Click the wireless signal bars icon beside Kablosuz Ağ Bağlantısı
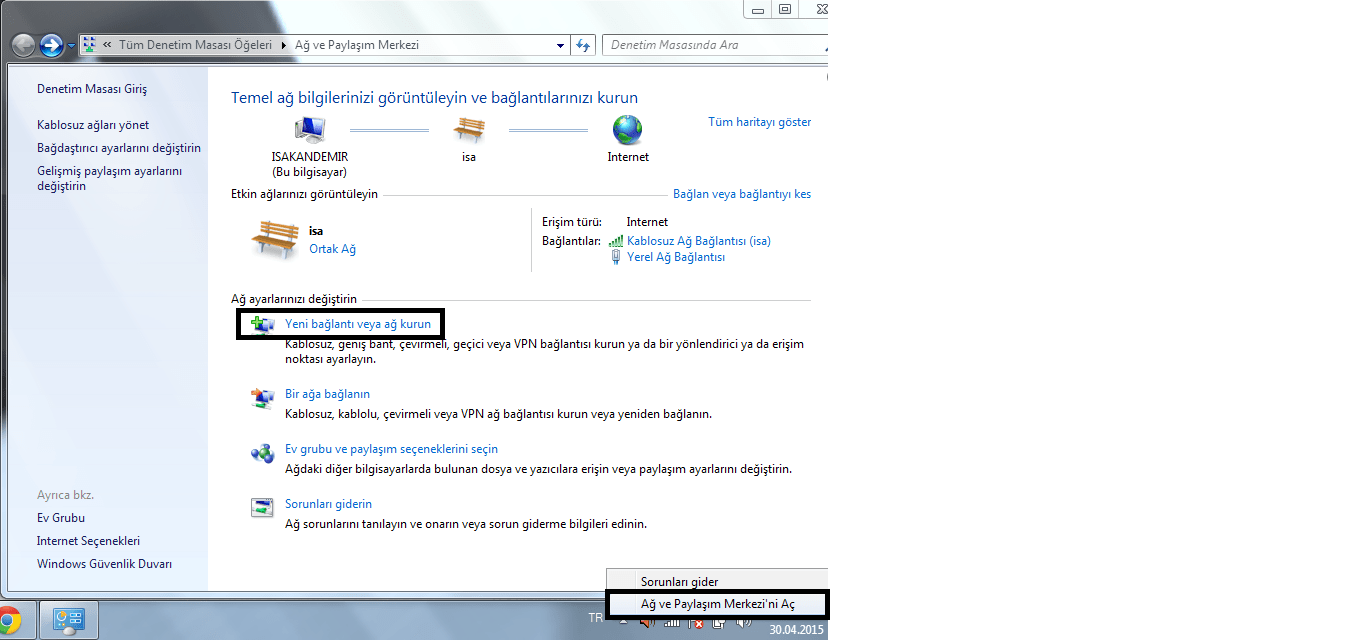The width and height of the screenshot is (1352, 640). point(616,241)
